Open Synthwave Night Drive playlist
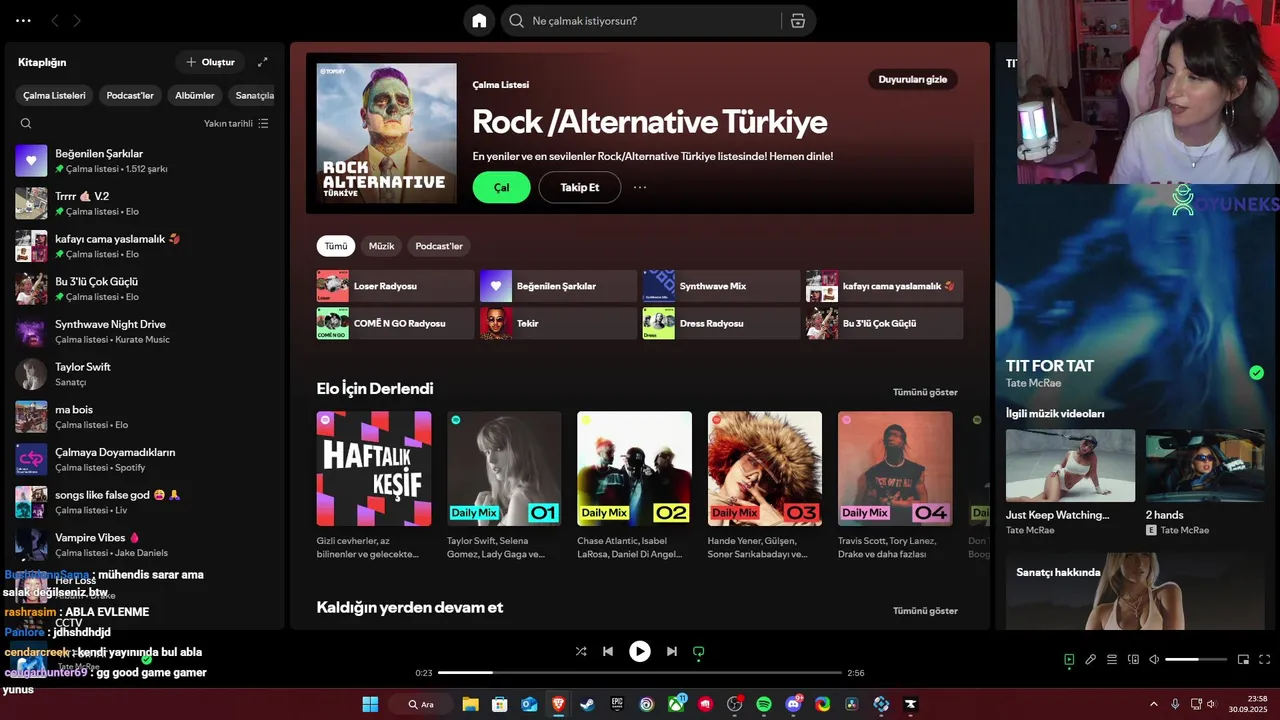The height and width of the screenshot is (720, 1280). pyautogui.click(x=145, y=331)
